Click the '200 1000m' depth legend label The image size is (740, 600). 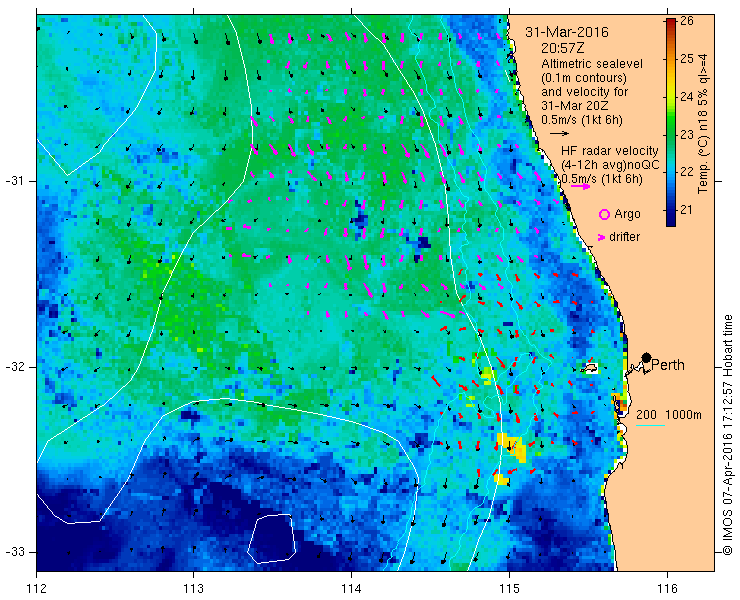point(669,415)
